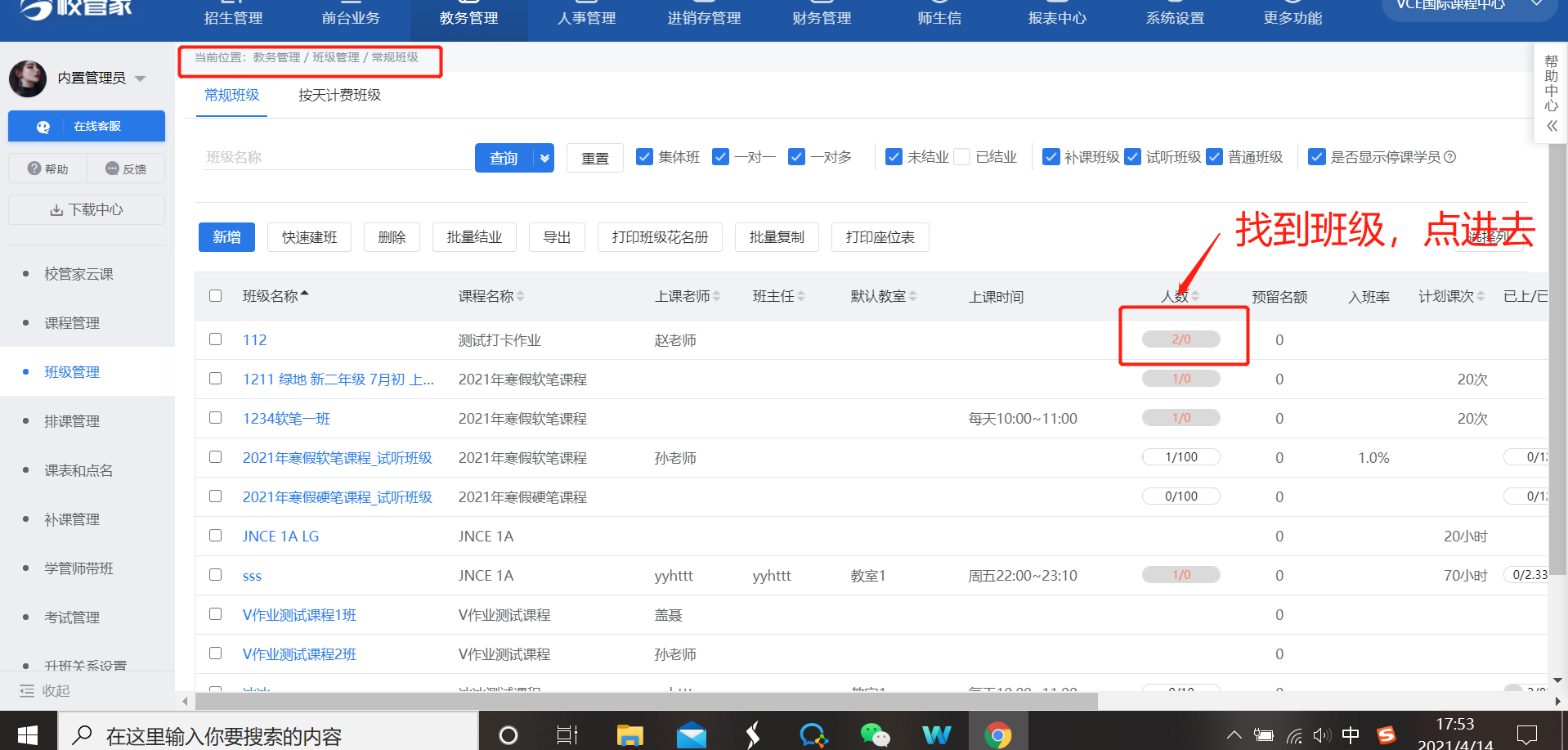The height and width of the screenshot is (750, 1568).
Task: Click the 内置管理员 user avatar
Action: (x=28, y=78)
